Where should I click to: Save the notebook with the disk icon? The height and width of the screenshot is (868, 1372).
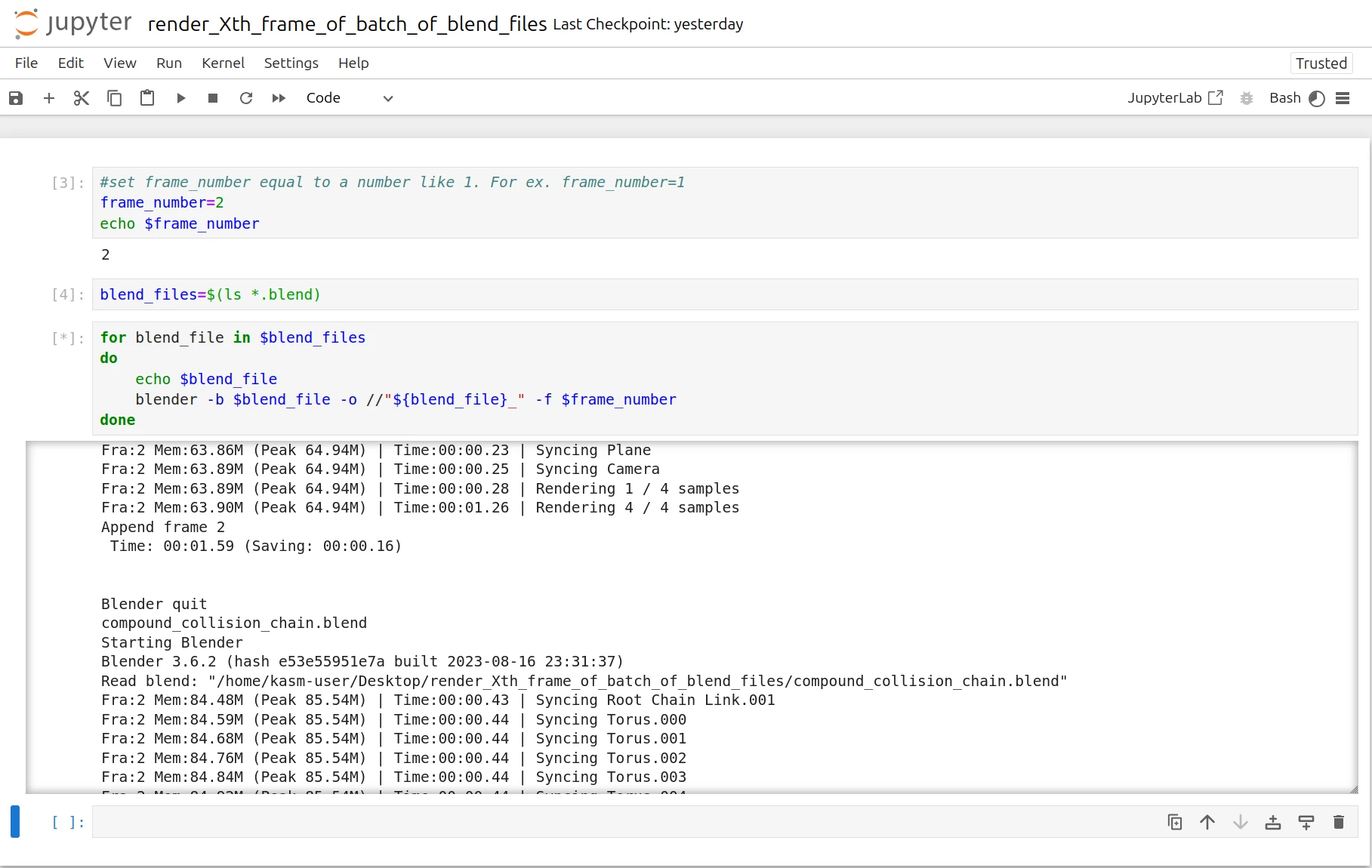[16, 98]
